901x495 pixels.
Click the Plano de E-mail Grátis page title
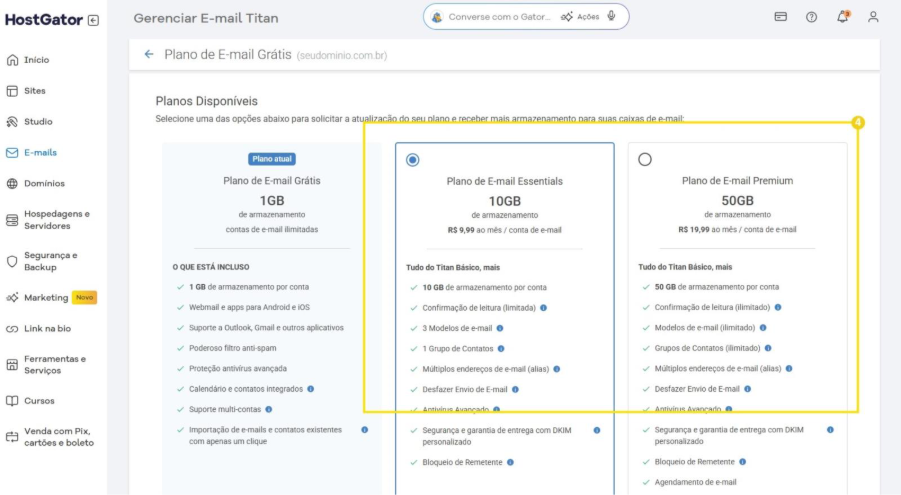pyautogui.click(x=228, y=55)
